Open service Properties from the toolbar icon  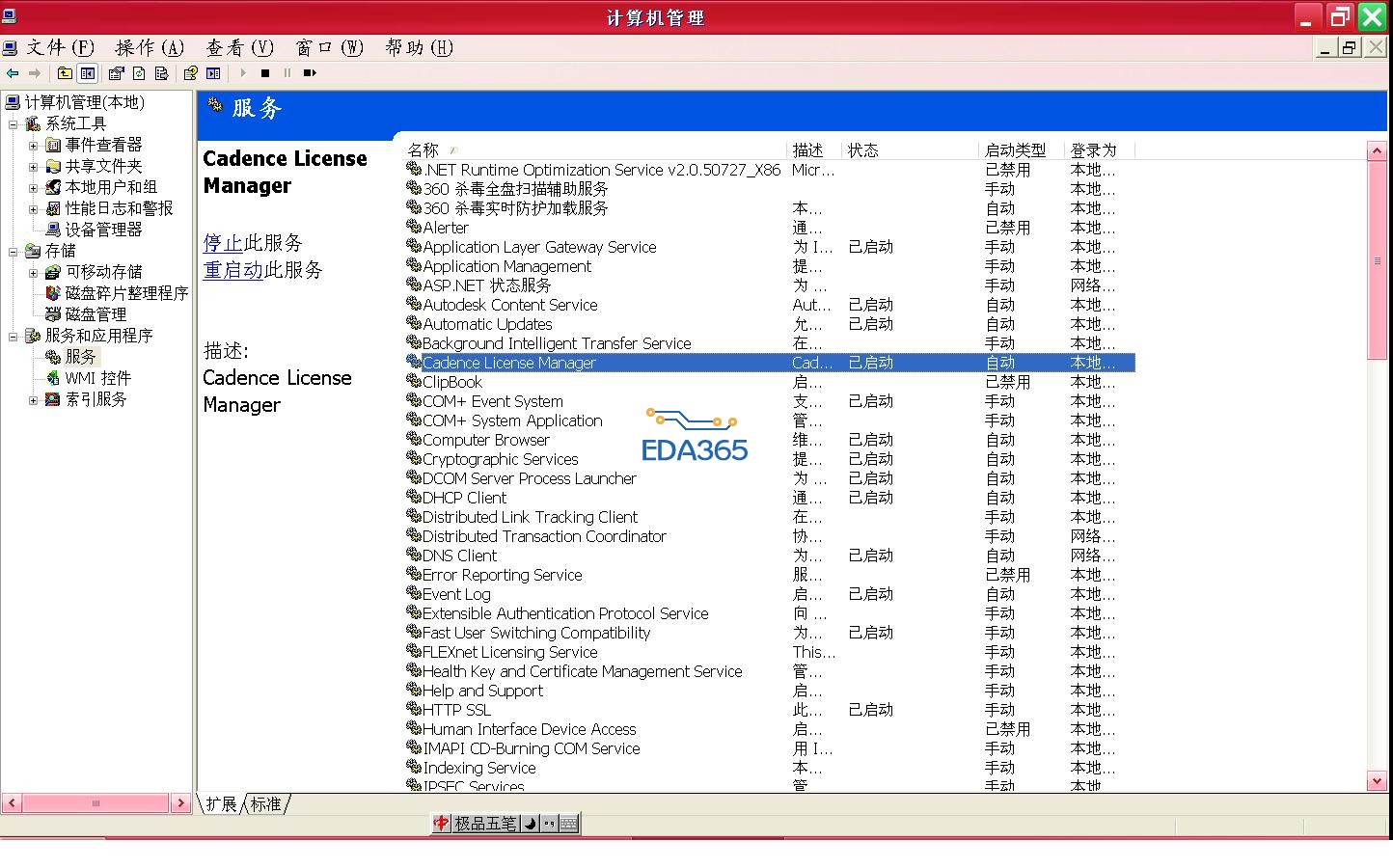(117, 73)
